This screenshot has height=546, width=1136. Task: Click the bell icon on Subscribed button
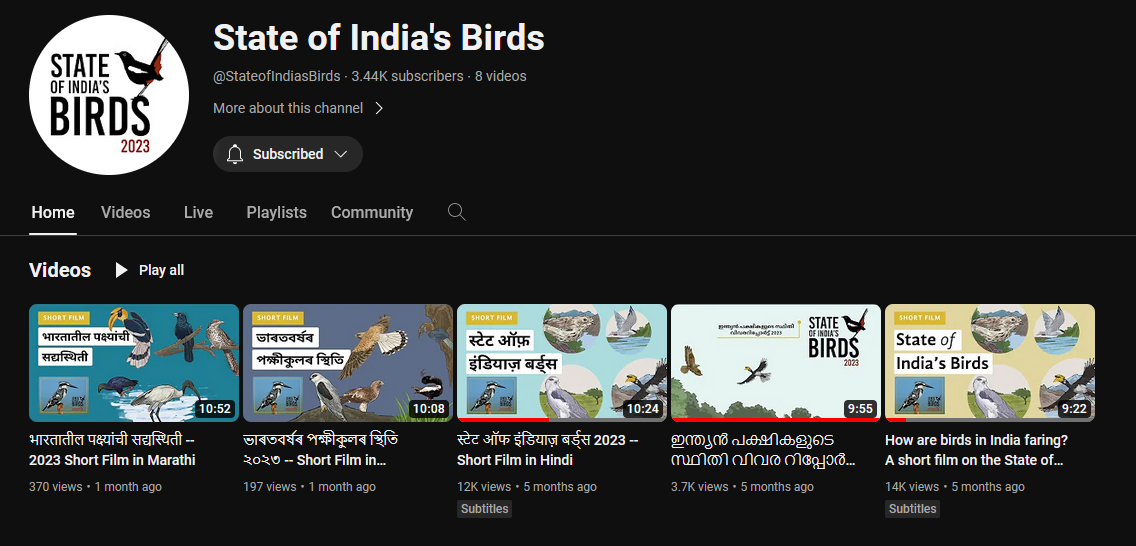[235, 154]
